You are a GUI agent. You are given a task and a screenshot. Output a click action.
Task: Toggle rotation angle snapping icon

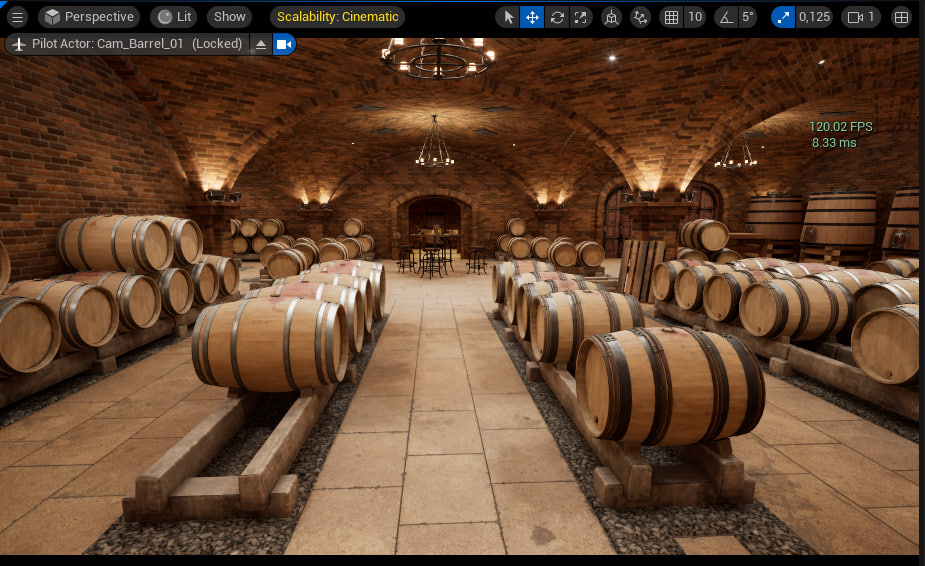pos(726,17)
